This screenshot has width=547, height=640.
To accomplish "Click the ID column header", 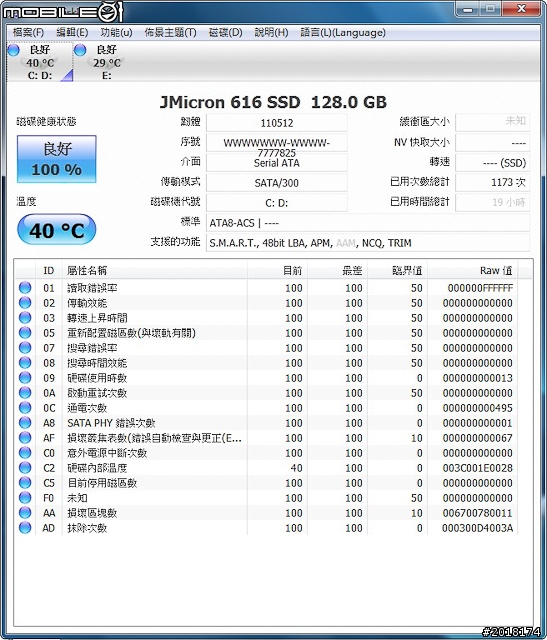I will click(49, 270).
